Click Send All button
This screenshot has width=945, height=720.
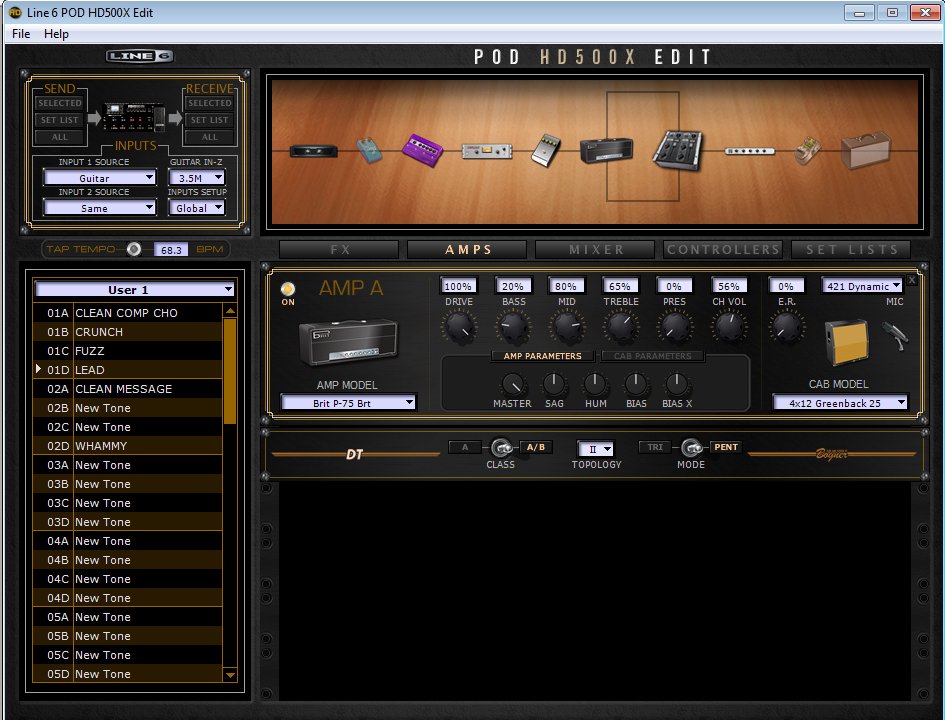60,137
